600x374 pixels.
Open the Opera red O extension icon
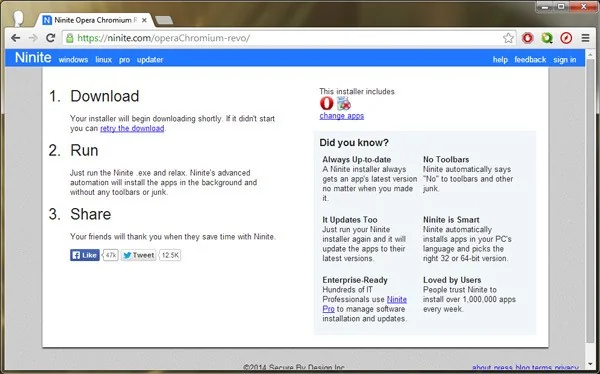[x=528, y=38]
